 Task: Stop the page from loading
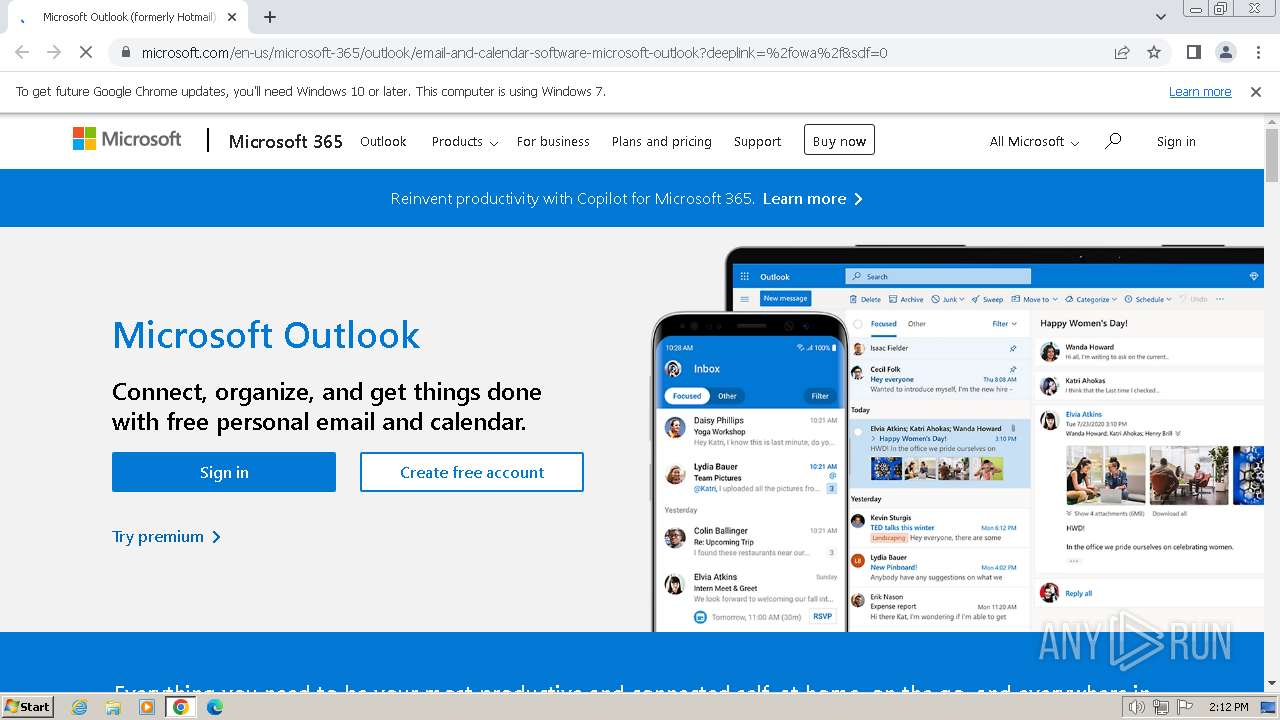pos(86,52)
